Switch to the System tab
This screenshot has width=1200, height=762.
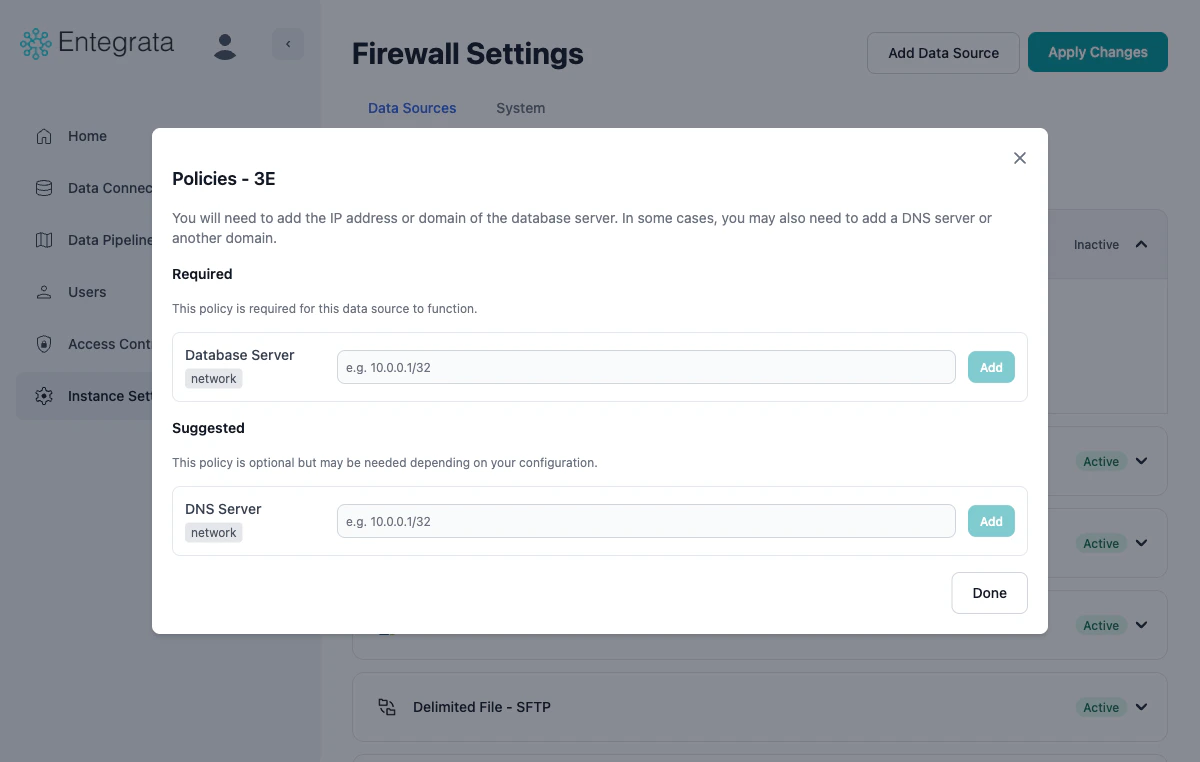point(520,108)
